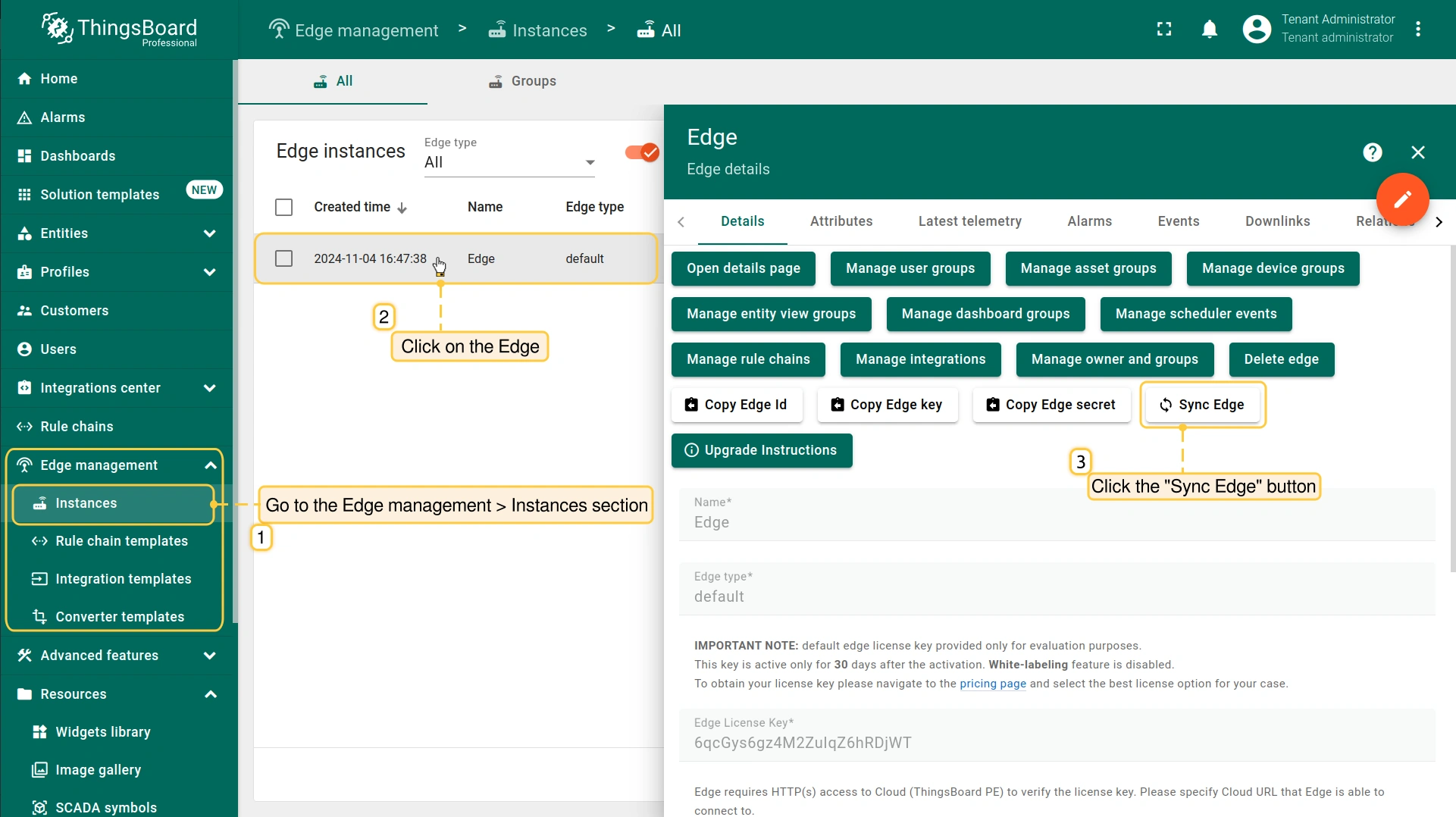Open the Groups tab
This screenshot has width=1456, height=817.
pos(522,81)
